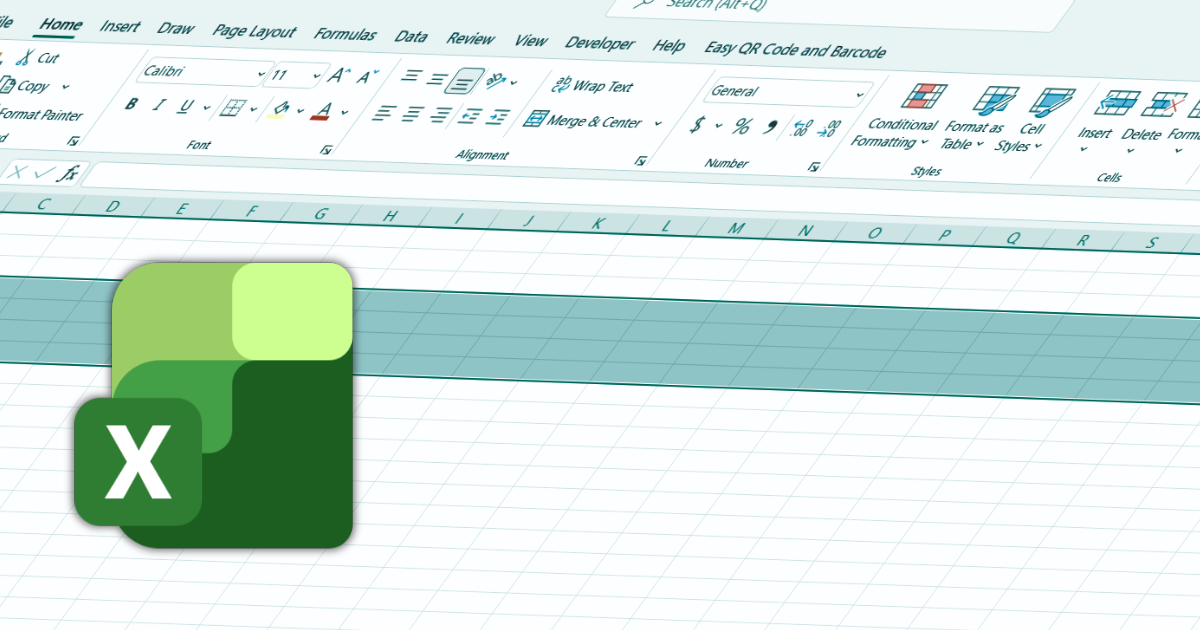Open the Copy options dropdown arrow
The height and width of the screenshot is (630, 1200).
coord(66,87)
